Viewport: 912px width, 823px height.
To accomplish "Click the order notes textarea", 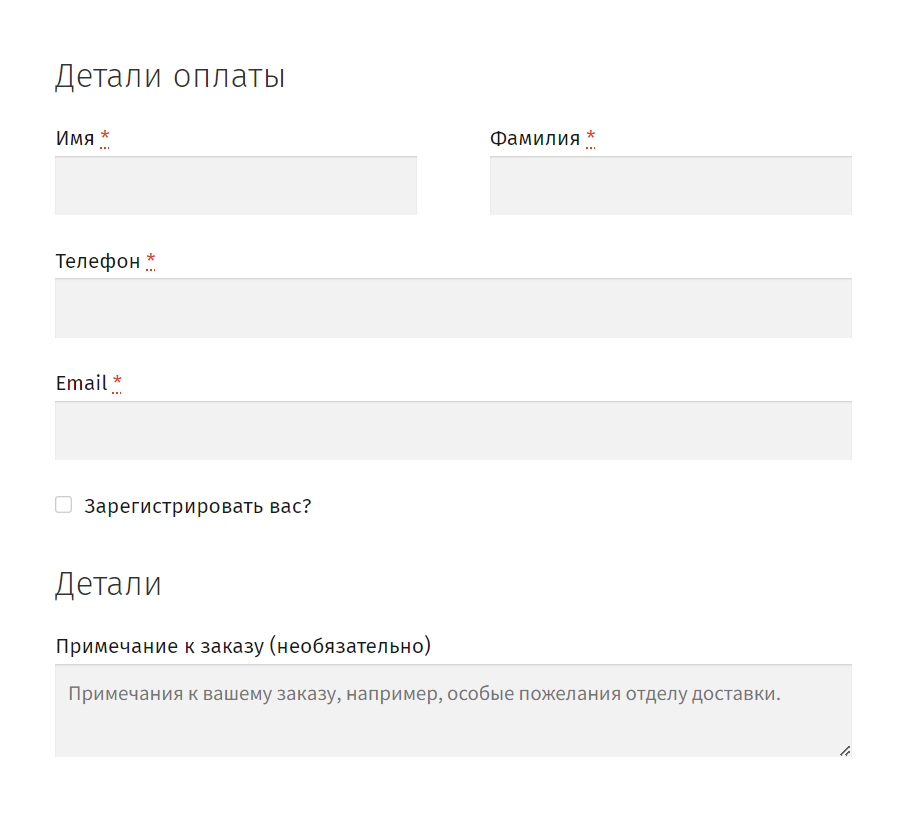I will point(454,711).
